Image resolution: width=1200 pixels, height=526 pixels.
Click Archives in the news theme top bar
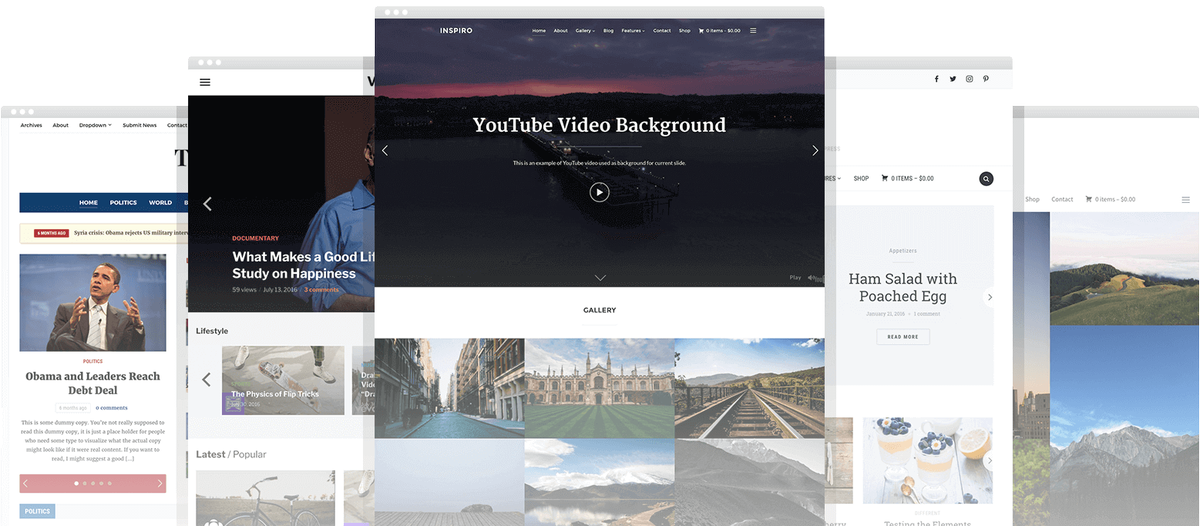[31, 125]
